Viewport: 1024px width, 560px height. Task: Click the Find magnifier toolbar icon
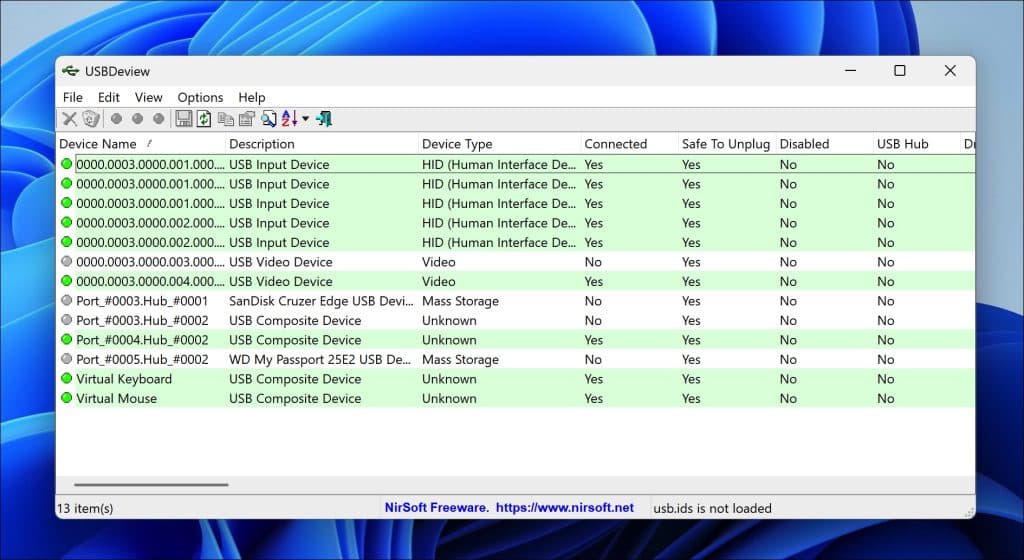(x=268, y=119)
